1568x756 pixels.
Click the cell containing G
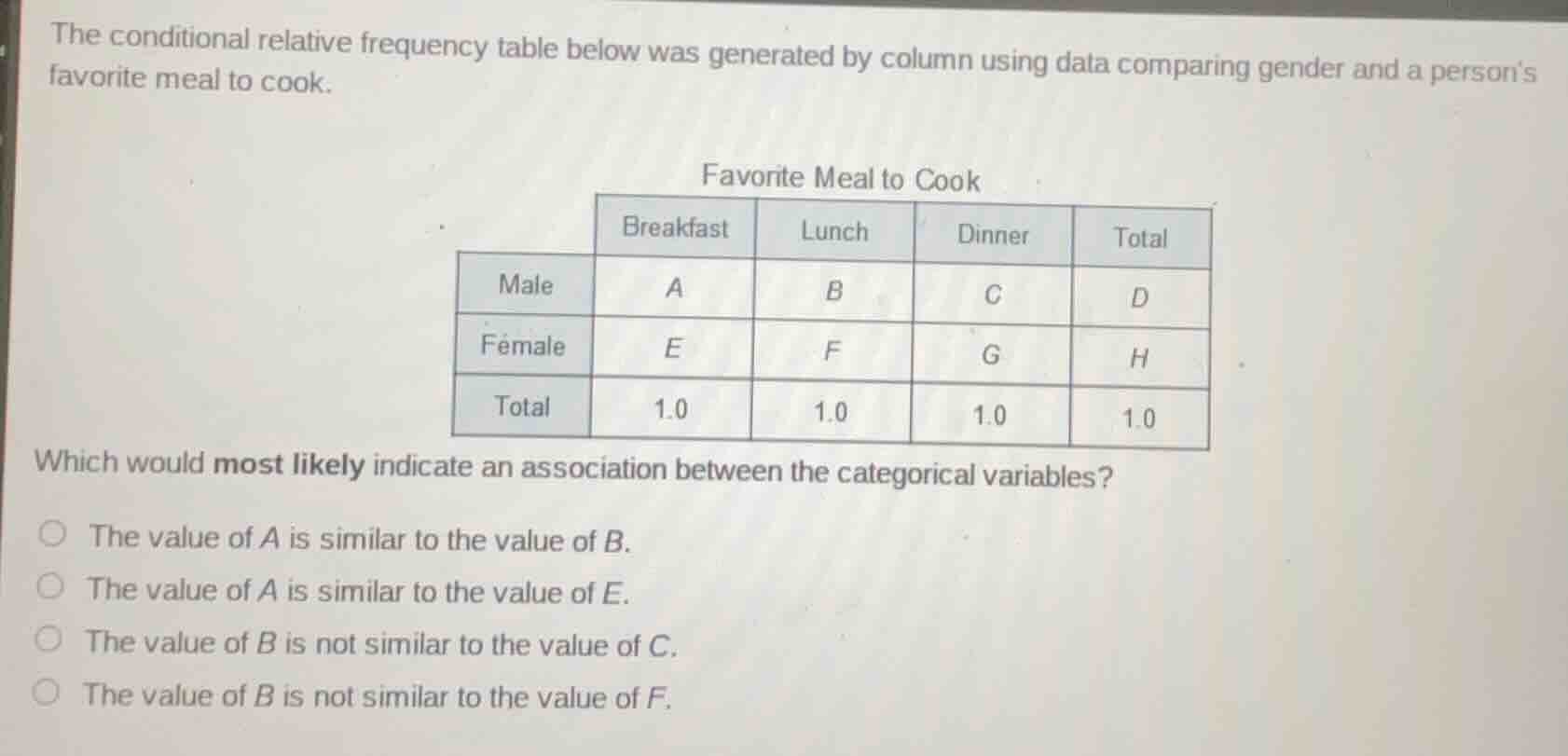tap(991, 355)
